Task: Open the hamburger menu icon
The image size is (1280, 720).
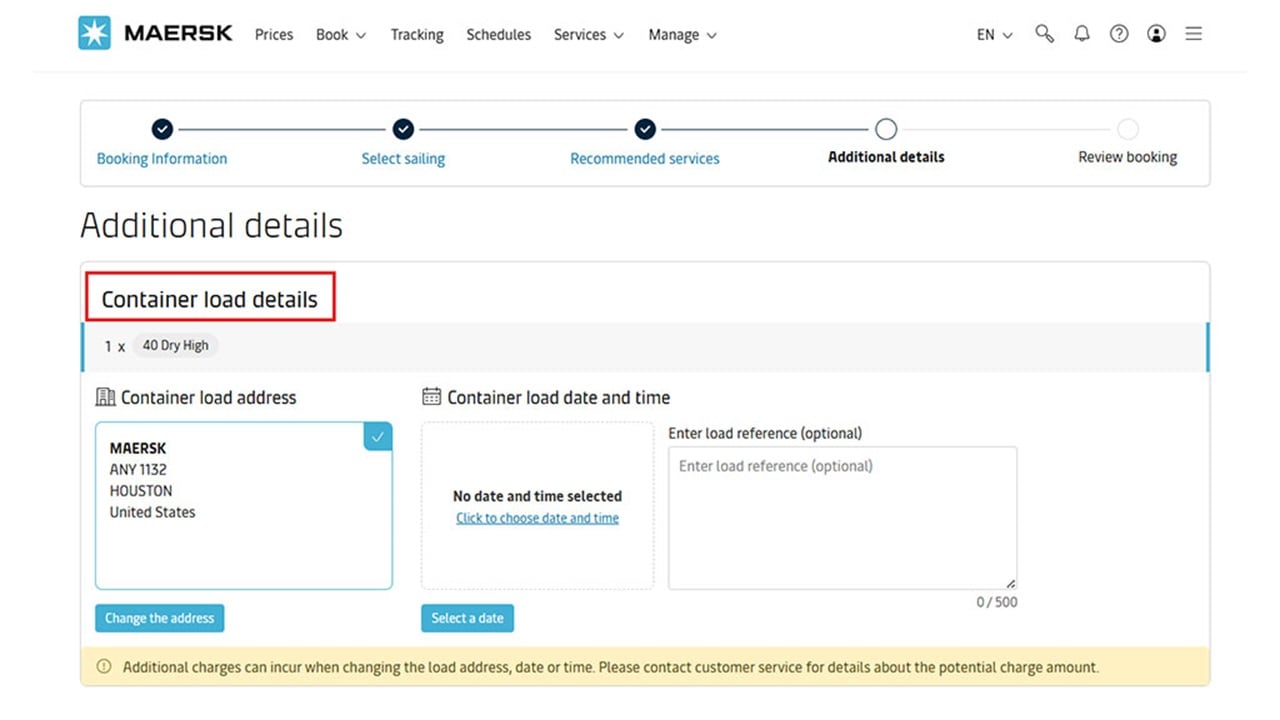Action: (x=1193, y=33)
